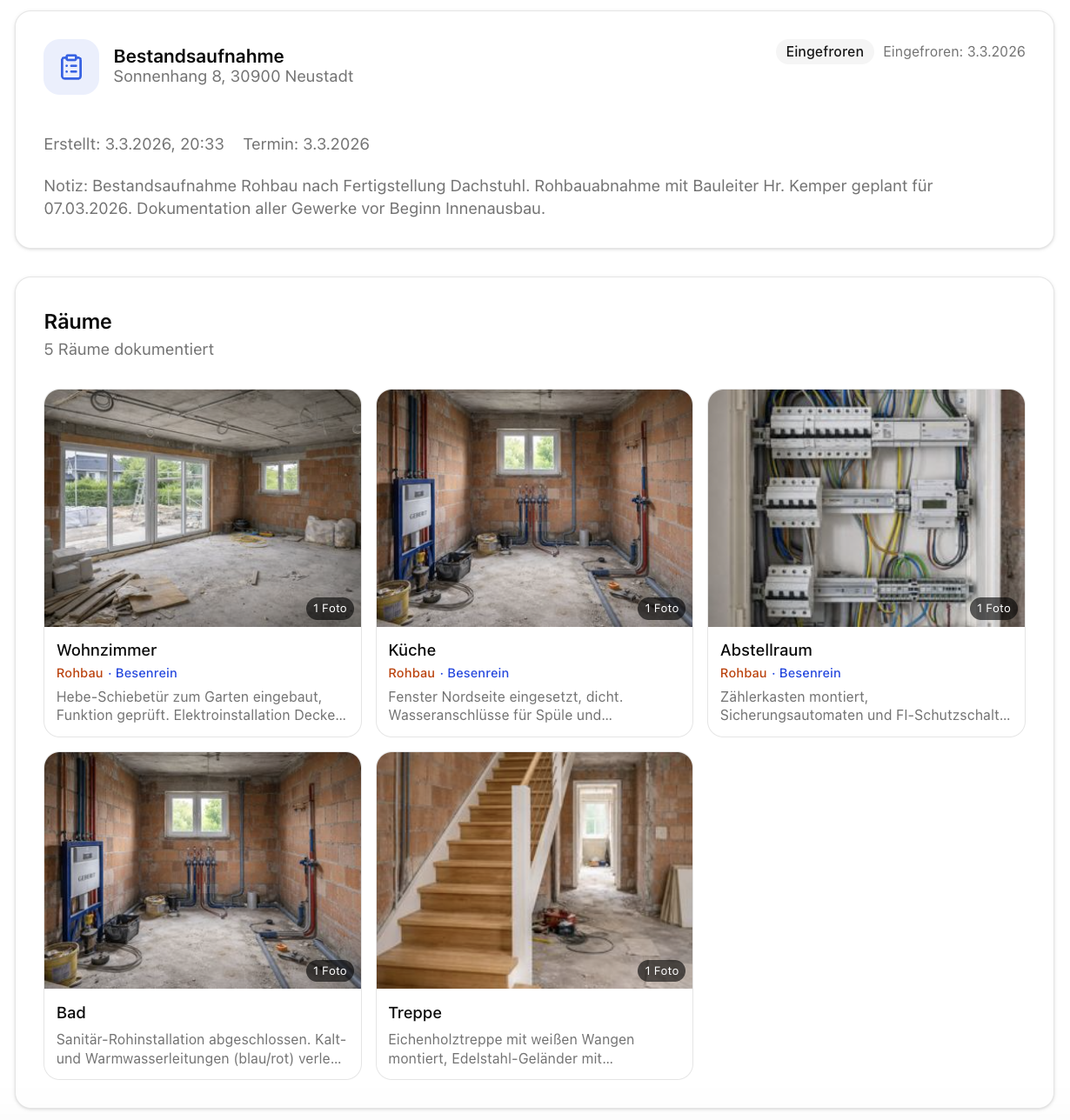This screenshot has height=1120, width=1070.
Task: Click the Rohbau tag under Wohnzimmer
Action: tap(79, 673)
